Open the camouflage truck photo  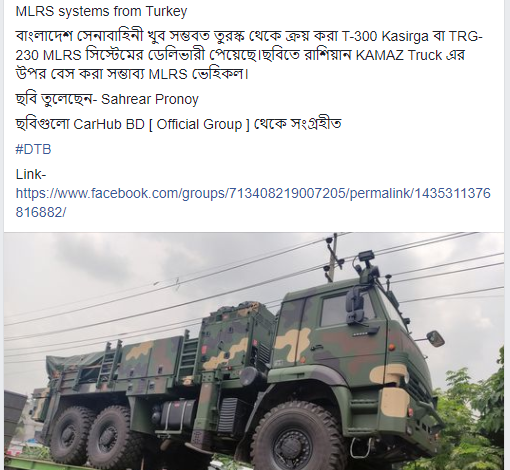pyautogui.click(x=254, y=351)
